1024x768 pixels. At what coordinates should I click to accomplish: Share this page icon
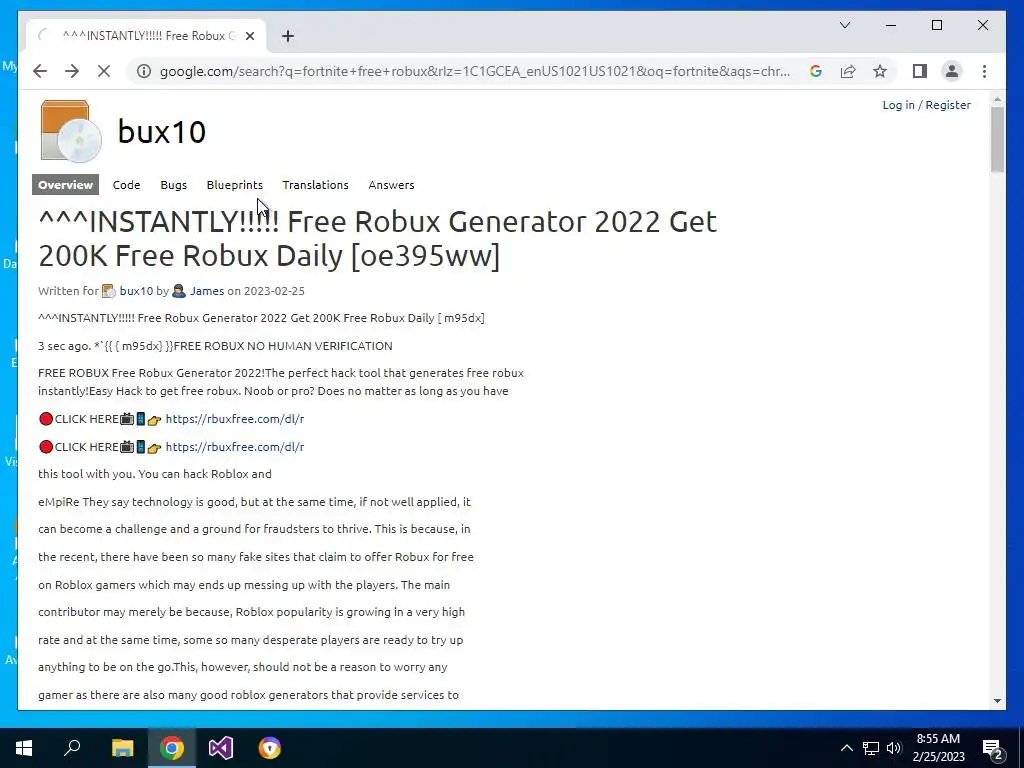tap(848, 71)
